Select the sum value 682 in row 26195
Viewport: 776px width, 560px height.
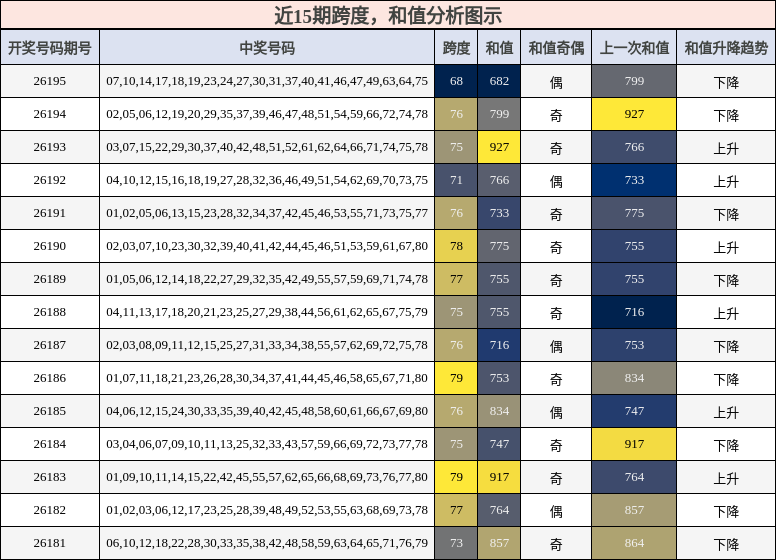499,81
